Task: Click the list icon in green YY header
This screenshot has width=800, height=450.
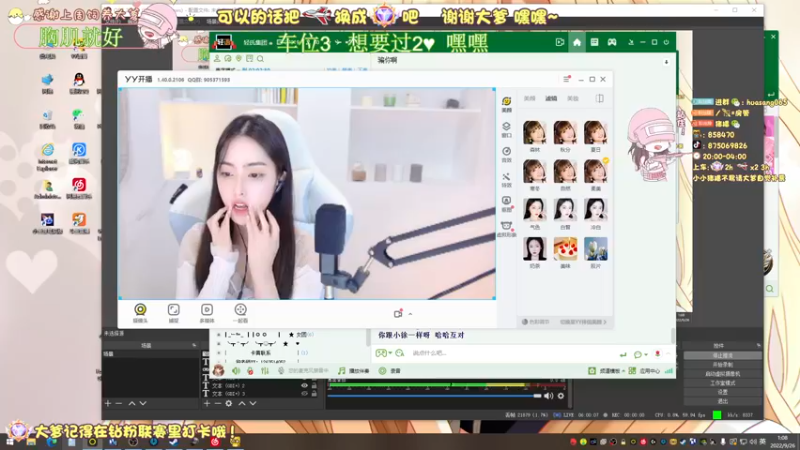Action: 594,42
